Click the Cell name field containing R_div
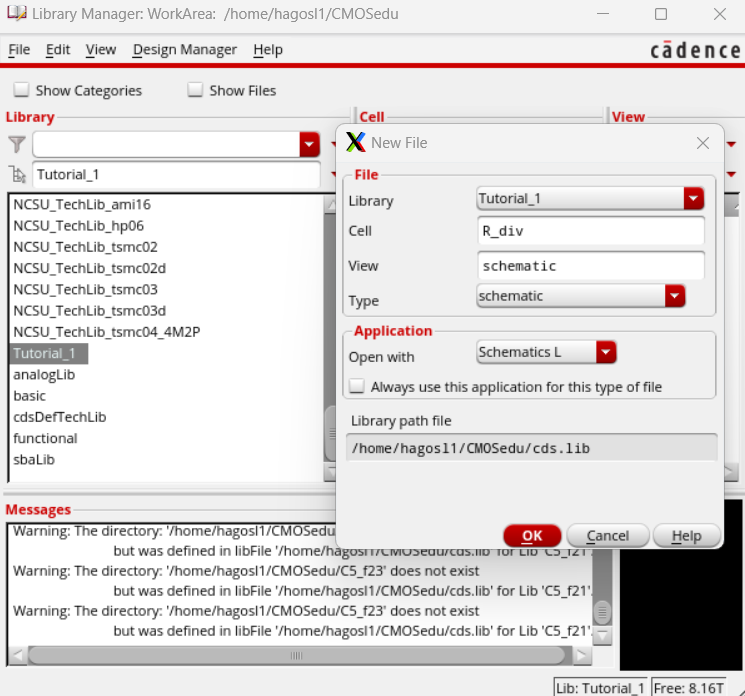The image size is (745, 696). 591,231
